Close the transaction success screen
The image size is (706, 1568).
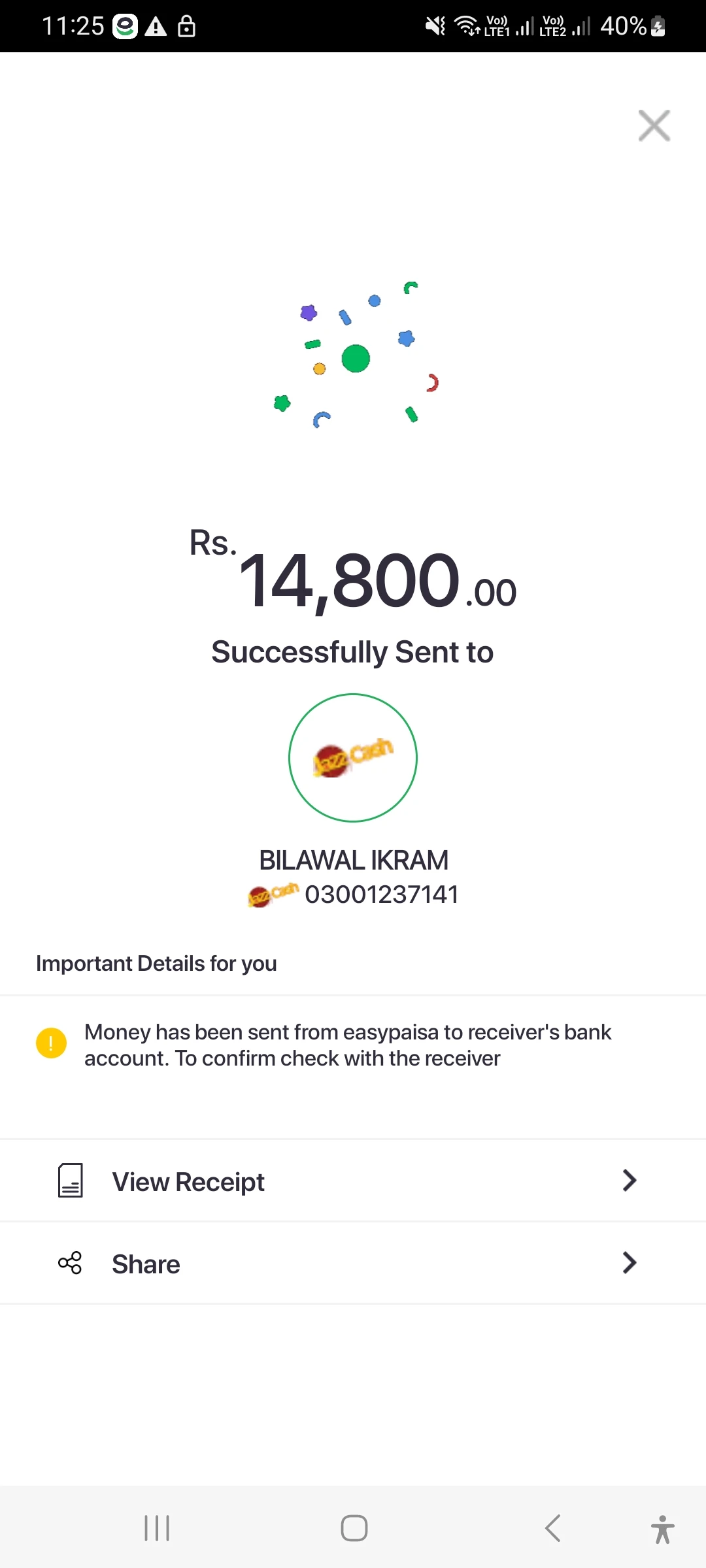654,125
